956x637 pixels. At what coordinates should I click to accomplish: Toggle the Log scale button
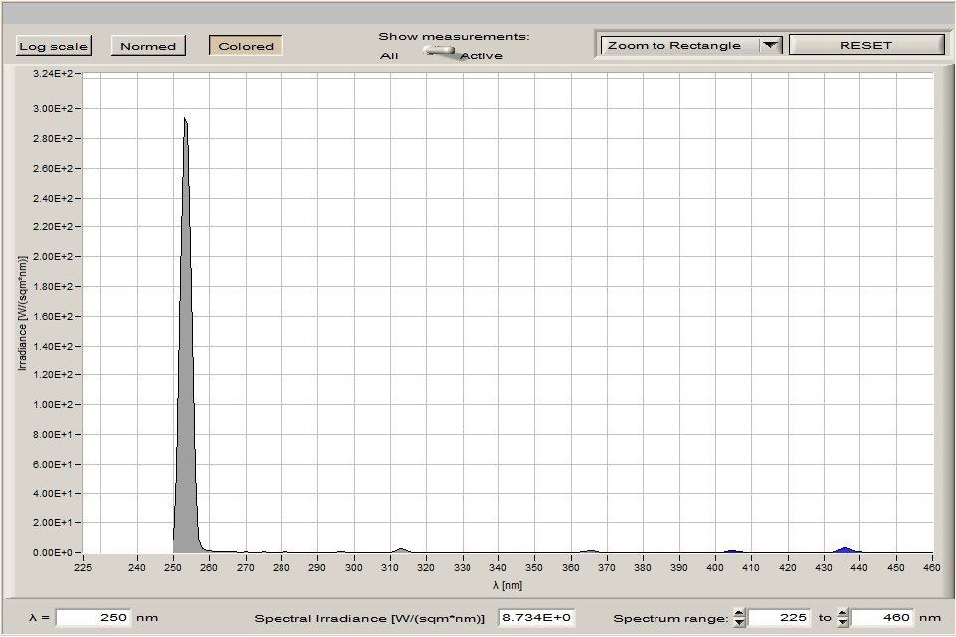[x=54, y=46]
